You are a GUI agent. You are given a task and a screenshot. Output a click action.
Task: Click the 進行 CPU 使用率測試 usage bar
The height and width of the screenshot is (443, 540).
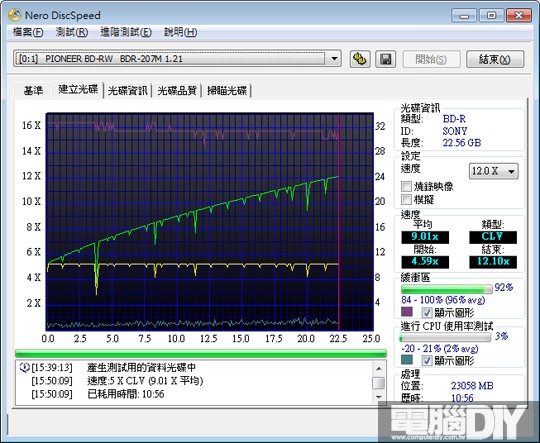pos(445,337)
